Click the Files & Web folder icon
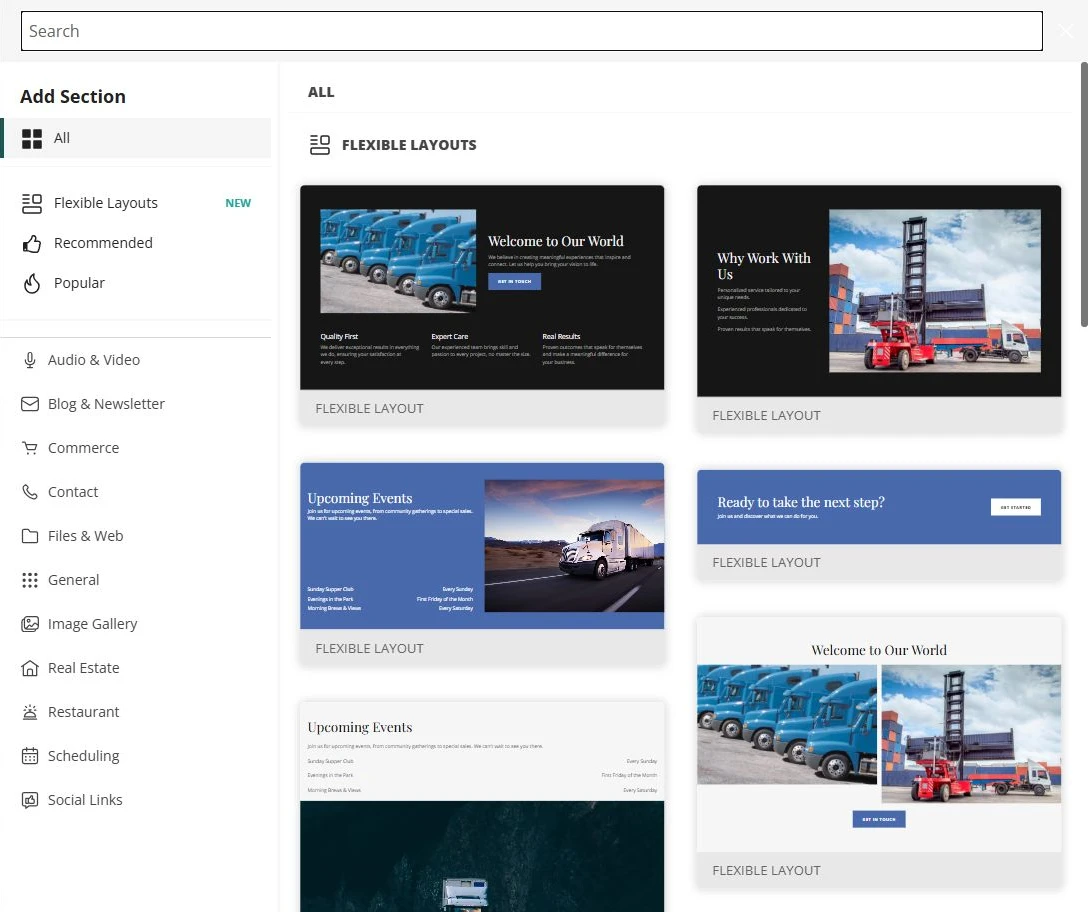The height and width of the screenshot is (912, 1088). pyautogui.click(x=30, y=536)
